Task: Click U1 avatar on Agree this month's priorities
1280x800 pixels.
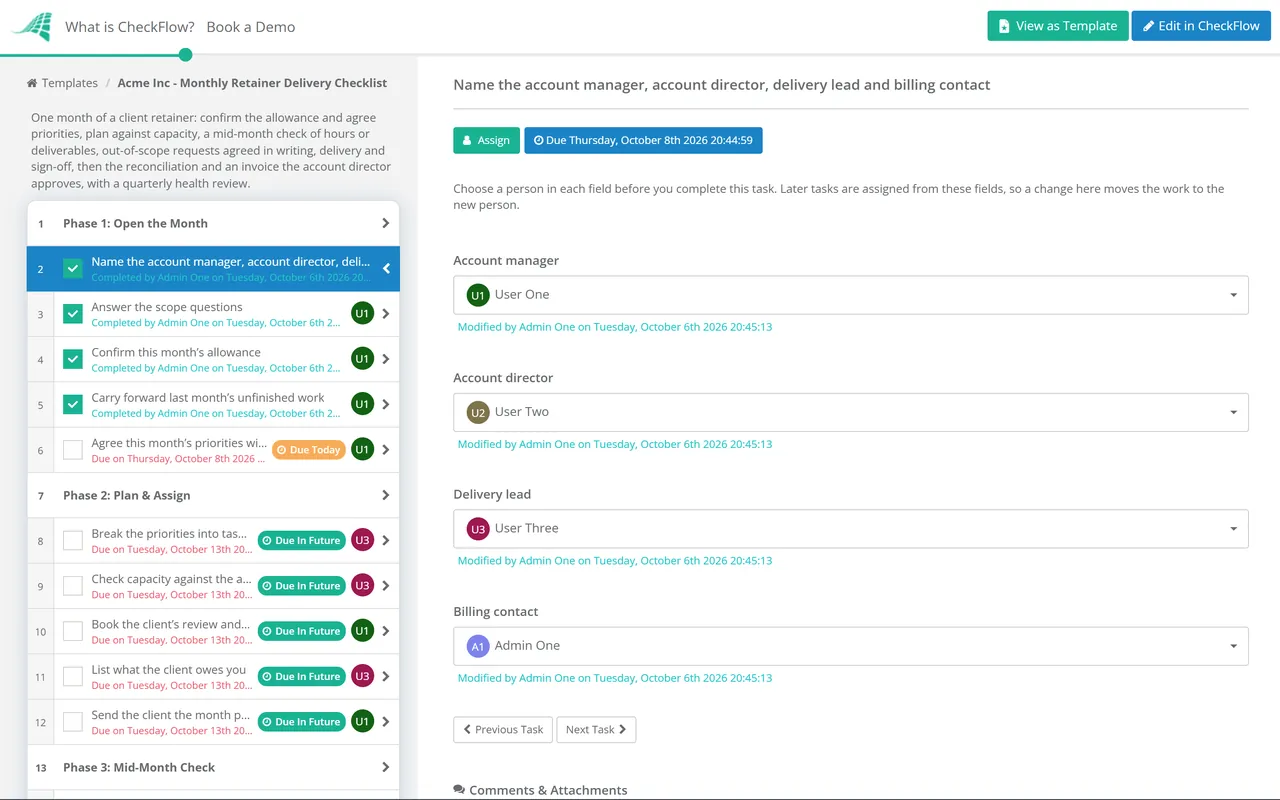Action: pyautogui.click(x=362, y=450)
